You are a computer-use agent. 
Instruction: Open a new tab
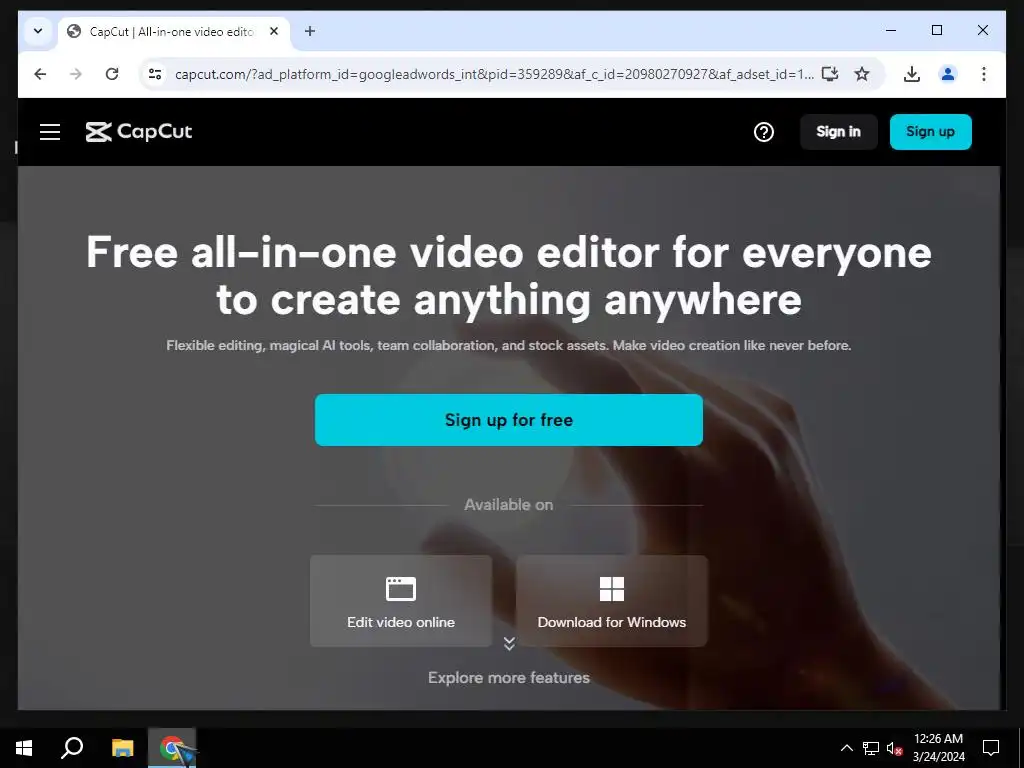click(310, 31)
